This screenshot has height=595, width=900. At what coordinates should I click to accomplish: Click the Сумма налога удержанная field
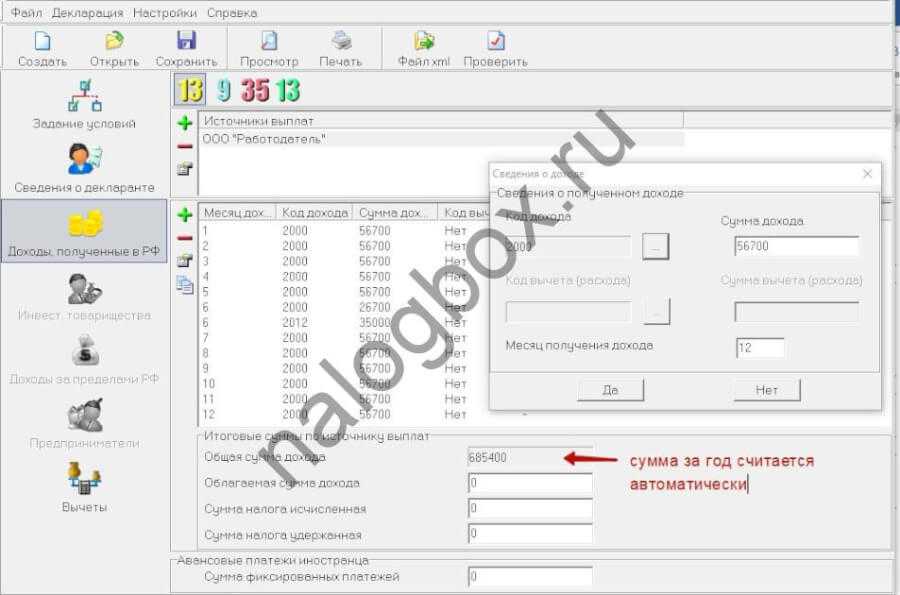coord(530,534)
